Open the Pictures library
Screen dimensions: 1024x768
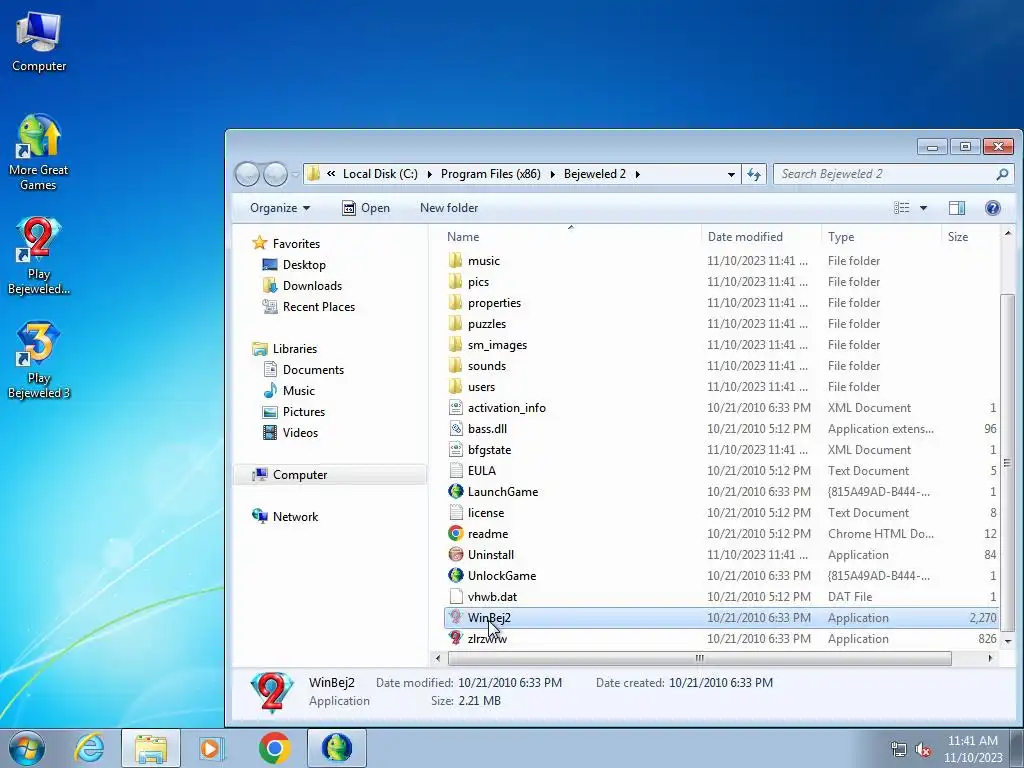pyautogui.click(x=304, y=411)
